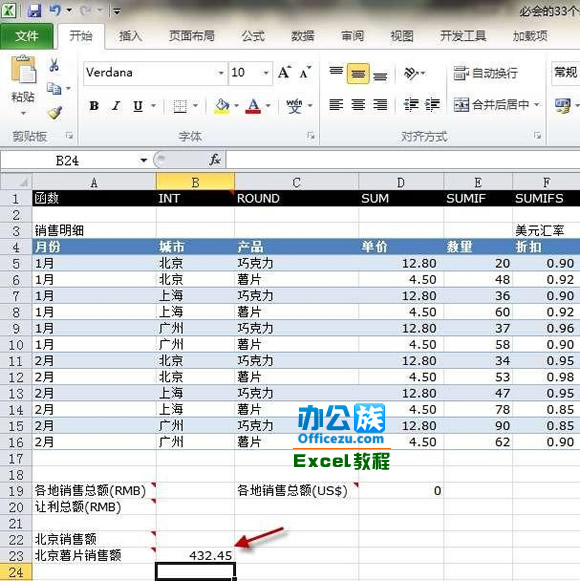Align text left
Image resolution: width=580 pixels, height=581 pixels.
click(x=336, y=105)
